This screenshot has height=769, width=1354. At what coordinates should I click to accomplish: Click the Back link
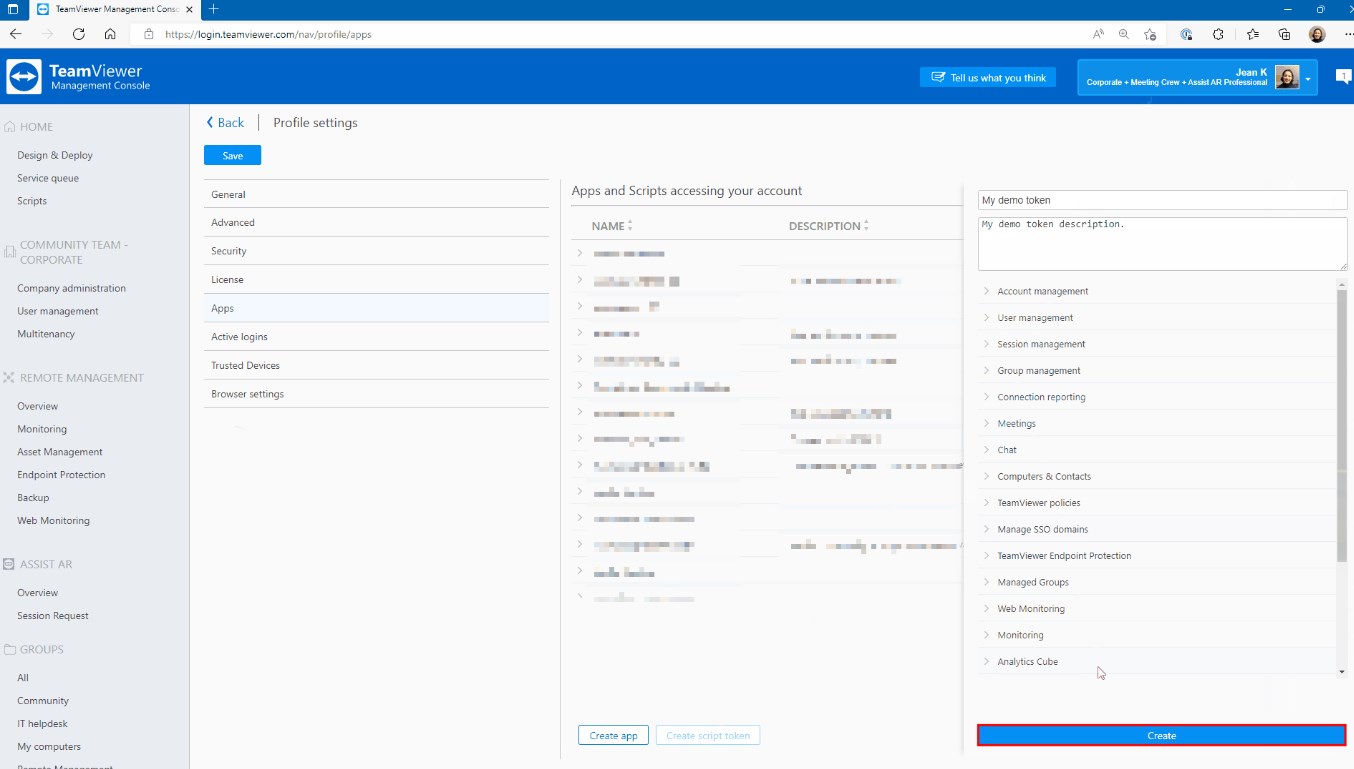click(225, 122)
